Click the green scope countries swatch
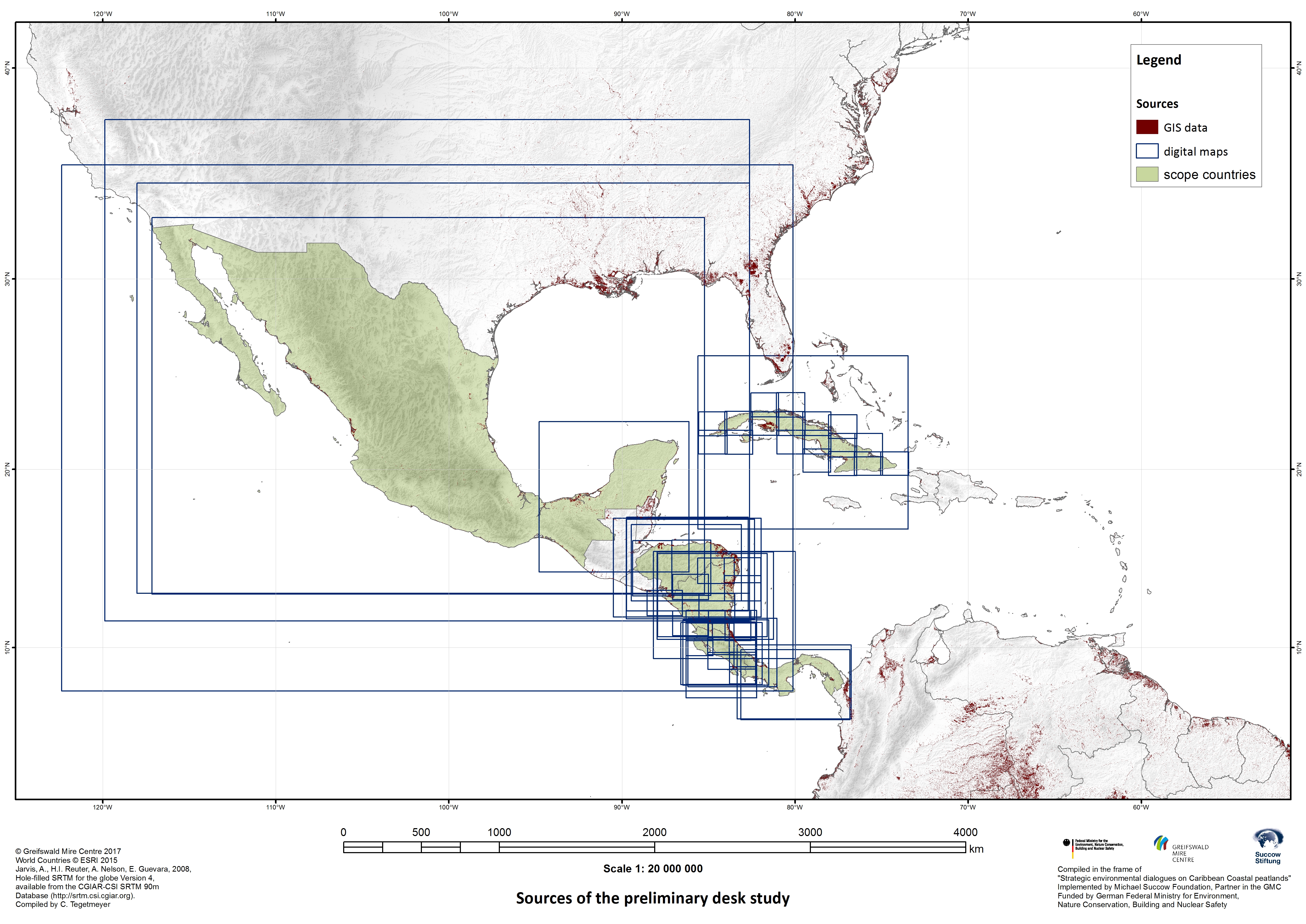The image size is (1306, 924). [x=1147, y=175]
